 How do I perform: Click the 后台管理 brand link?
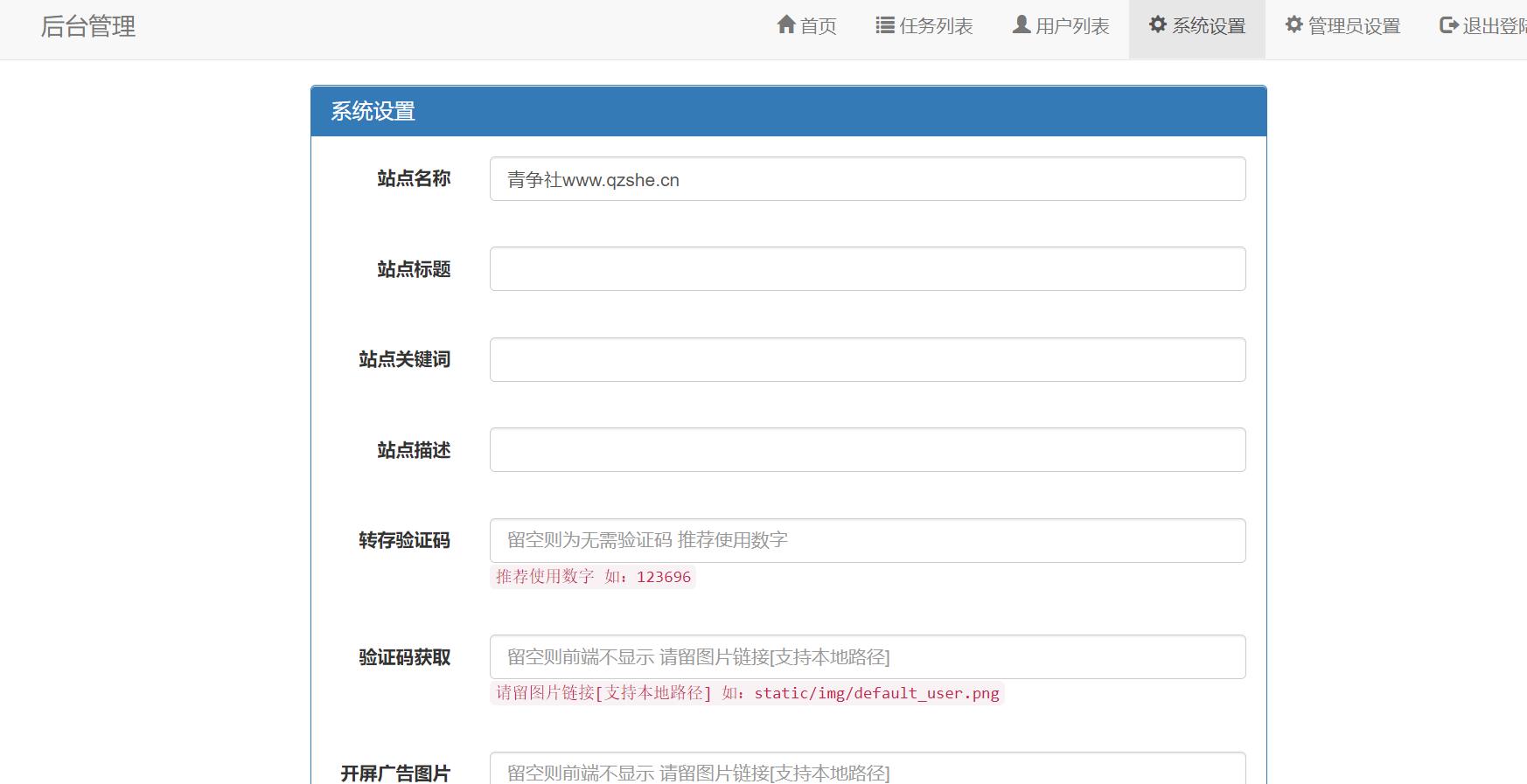(x=88, y=26)
